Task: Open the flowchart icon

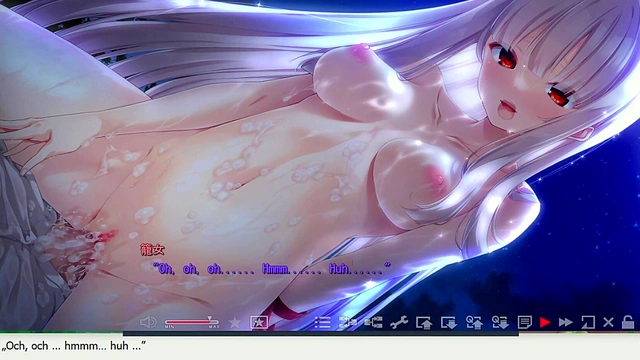Action: 373,322
